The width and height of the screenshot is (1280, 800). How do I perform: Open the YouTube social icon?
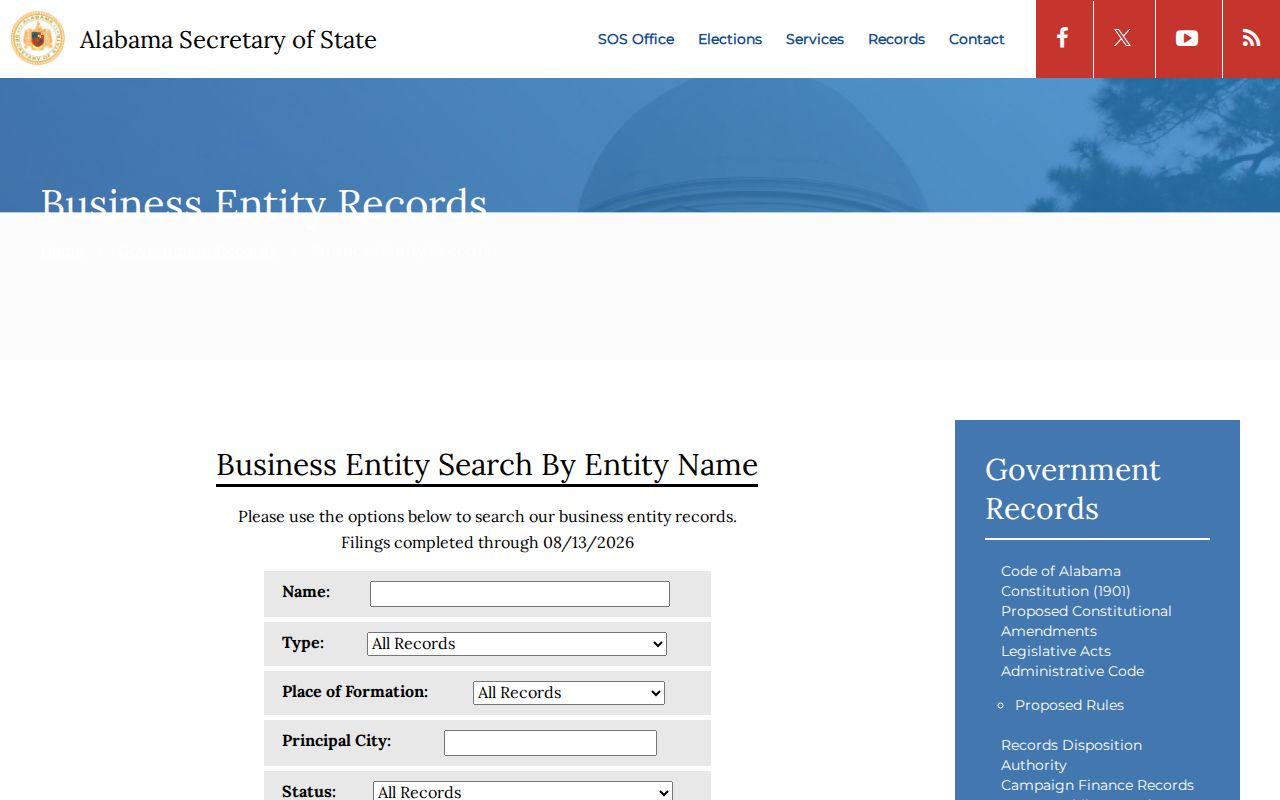tap(1188, 39)
